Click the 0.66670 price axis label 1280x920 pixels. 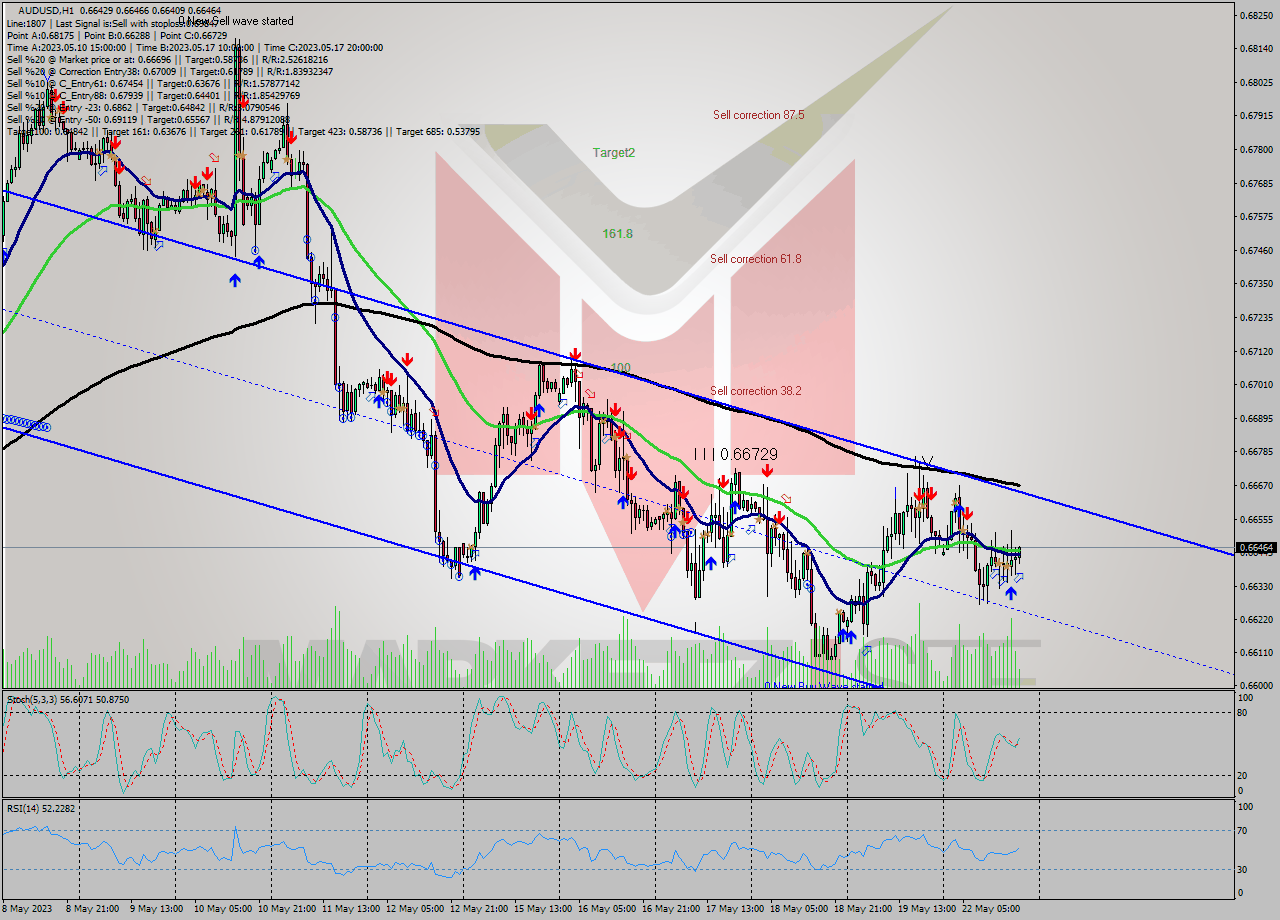pos(1256,485)
